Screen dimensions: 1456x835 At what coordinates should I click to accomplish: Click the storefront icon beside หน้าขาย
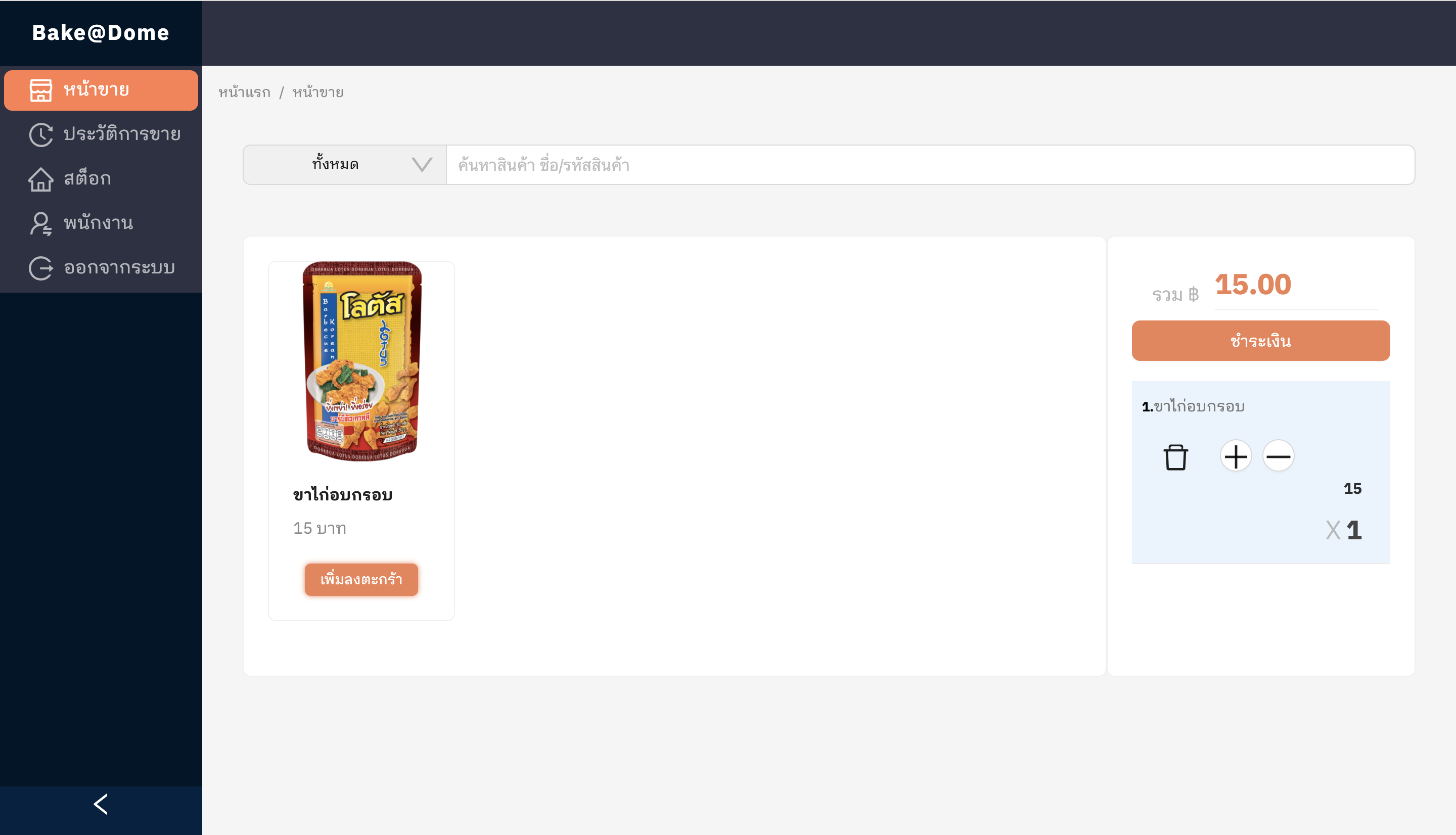[41, 90]
